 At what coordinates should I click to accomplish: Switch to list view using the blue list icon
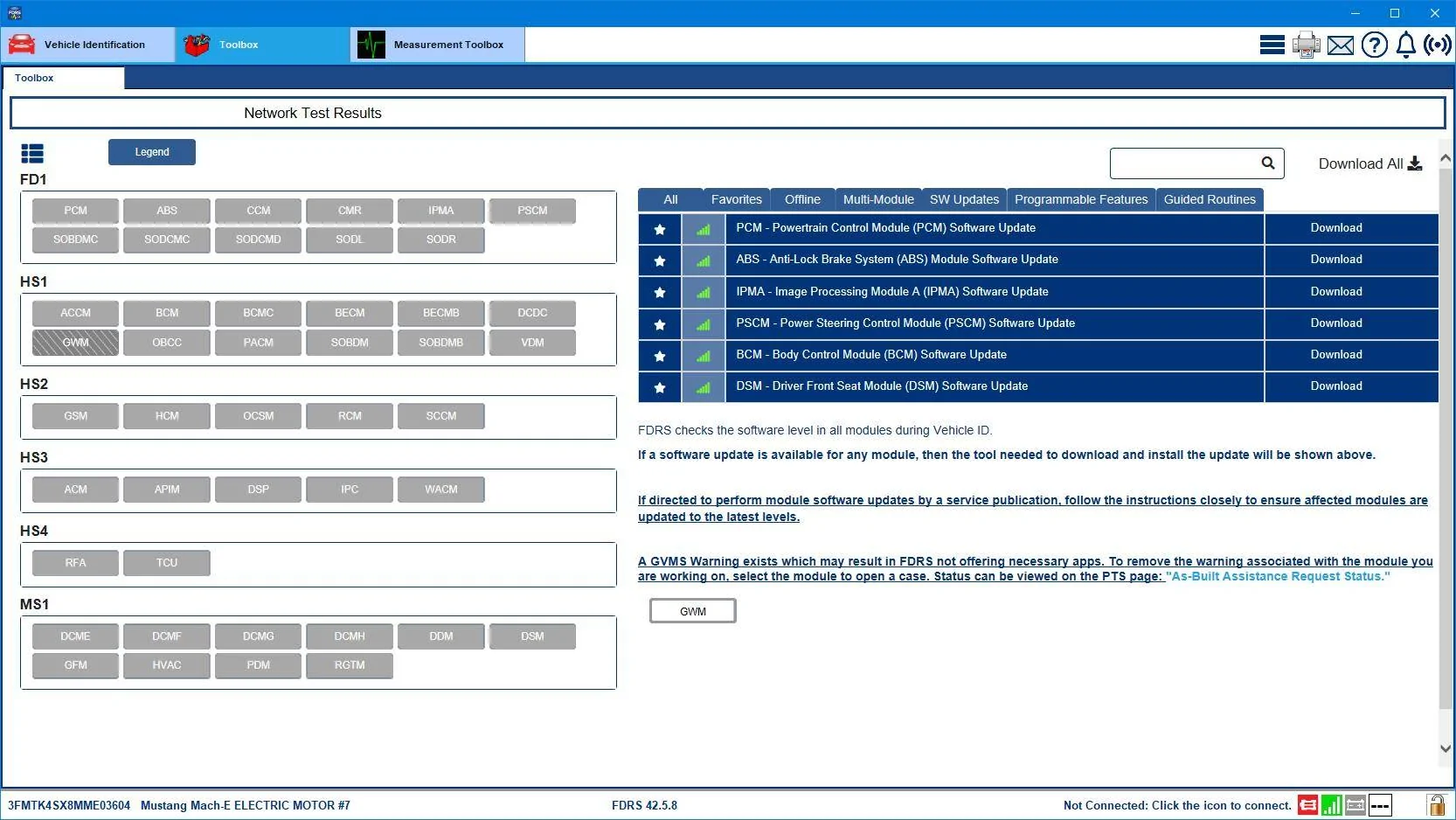tap(32, 154)
